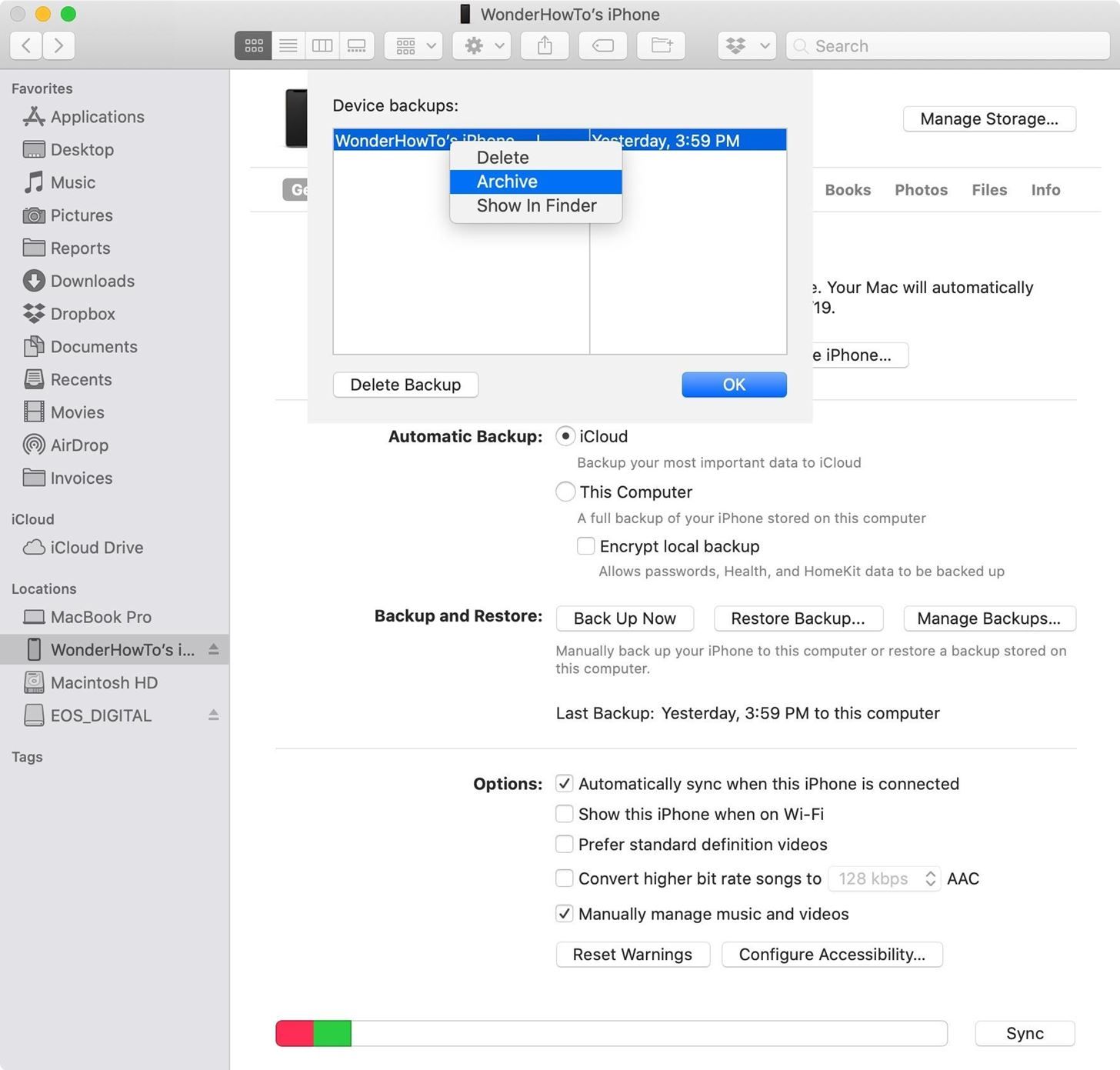Viewport: 1120px width, 1070px height.
Task: Click the Delete Backup button
Action: coord(405,384)
